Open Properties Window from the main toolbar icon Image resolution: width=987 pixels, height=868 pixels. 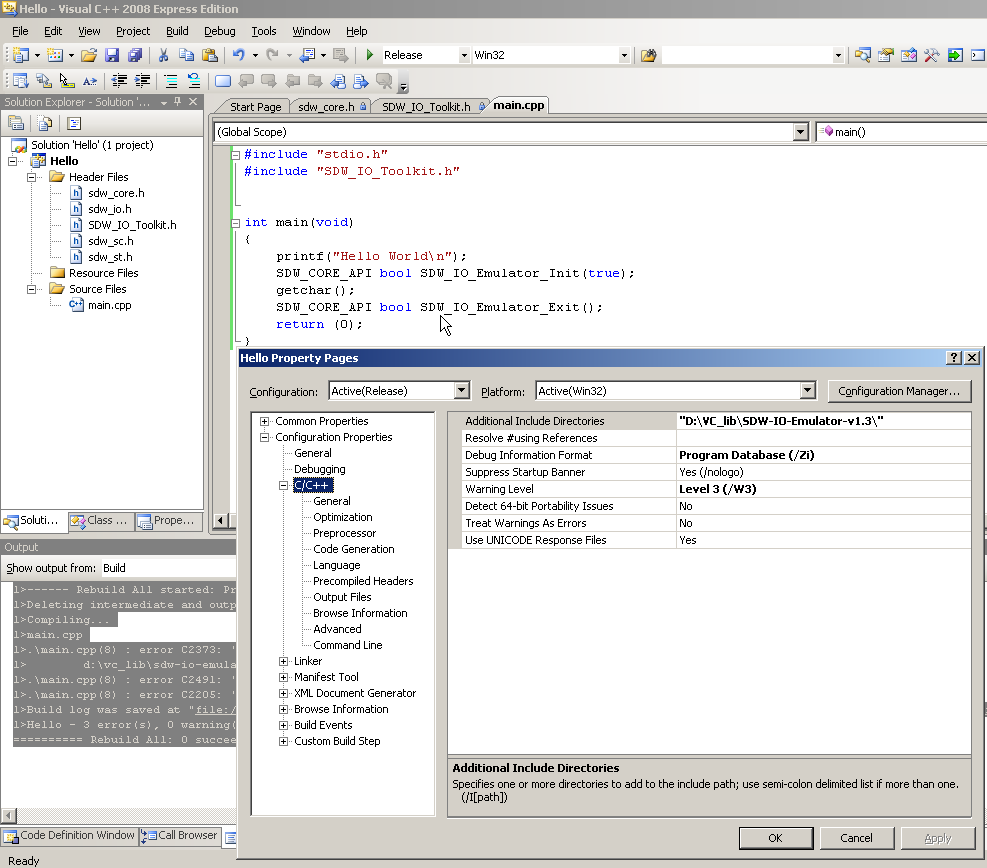point(886,55)
